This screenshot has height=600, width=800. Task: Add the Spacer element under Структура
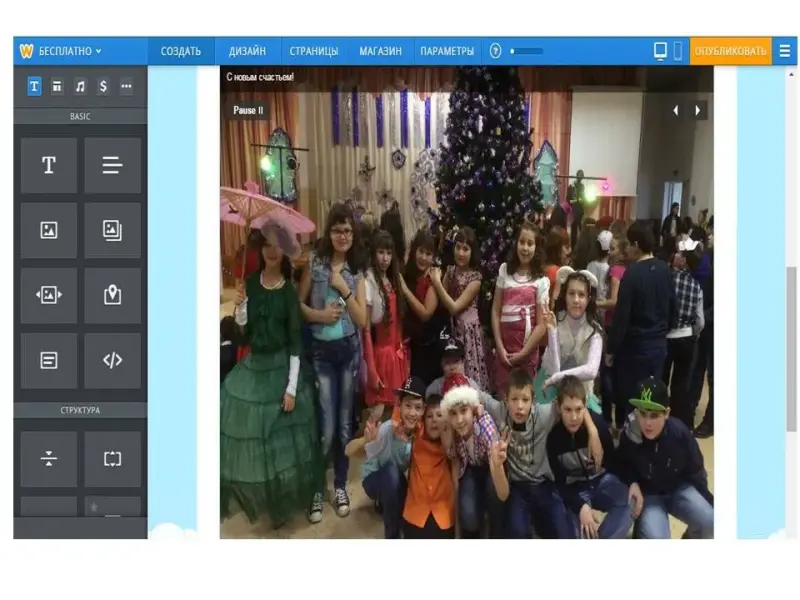click(112, 459)
